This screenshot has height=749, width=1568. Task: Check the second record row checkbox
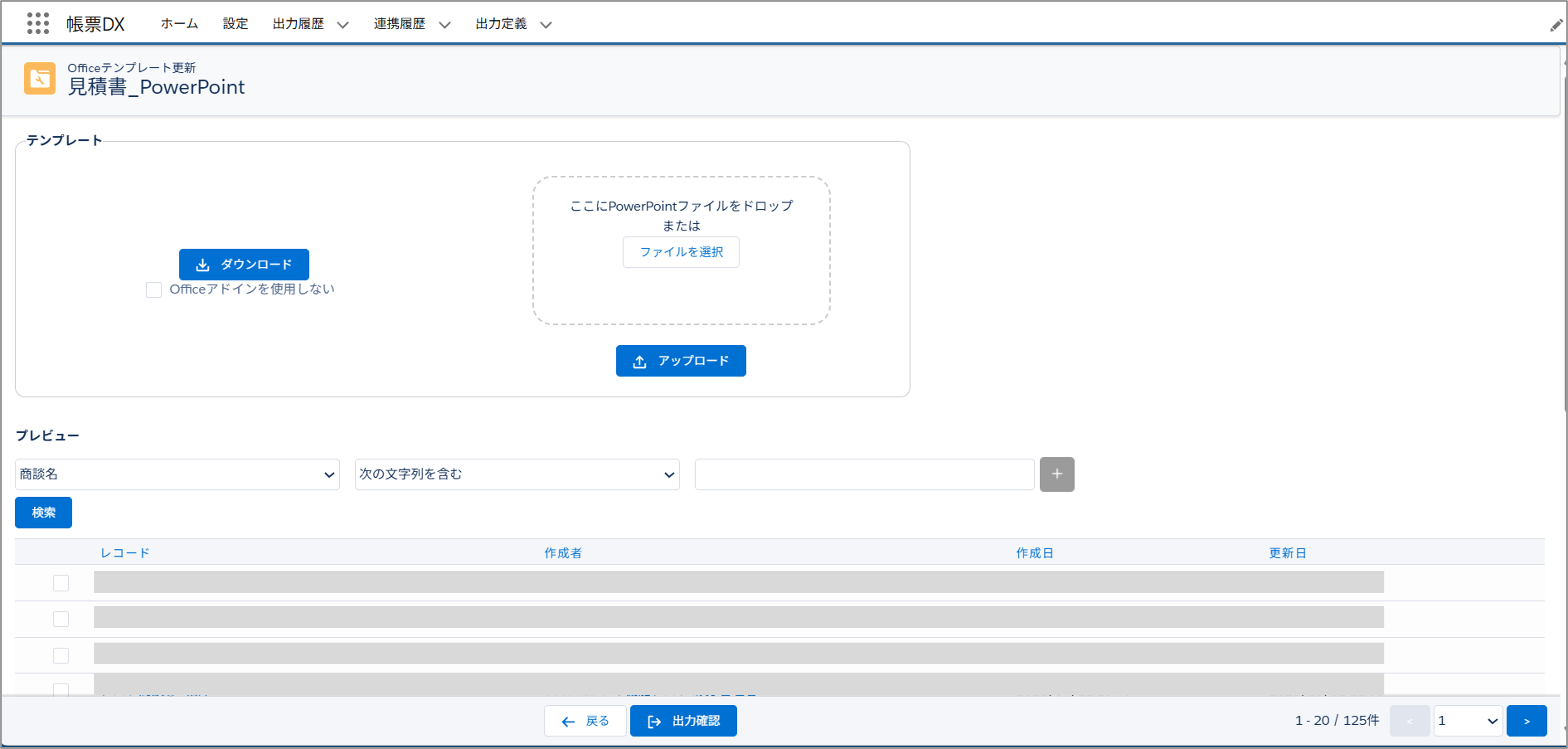61,619
